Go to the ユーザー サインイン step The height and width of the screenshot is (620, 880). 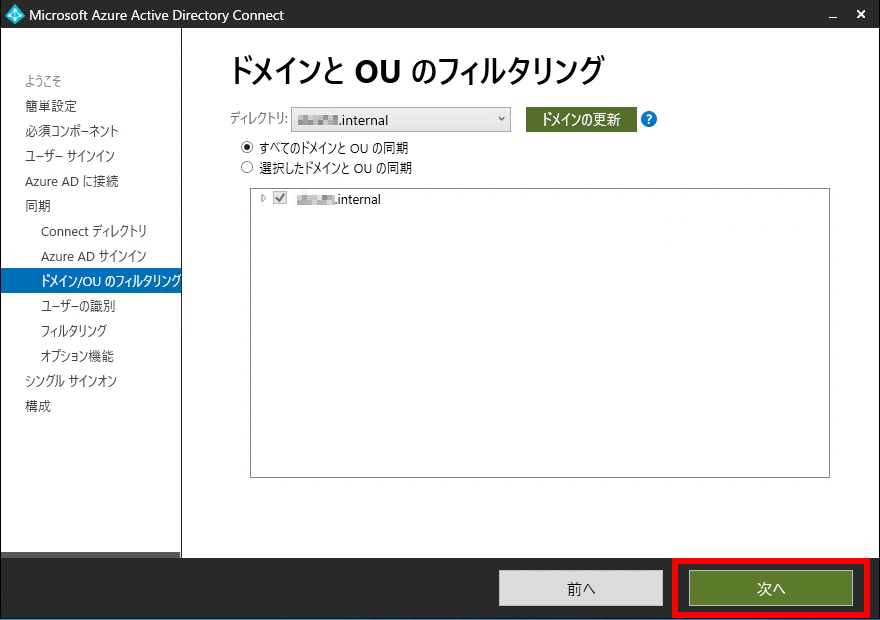click(x=70, y=156)
